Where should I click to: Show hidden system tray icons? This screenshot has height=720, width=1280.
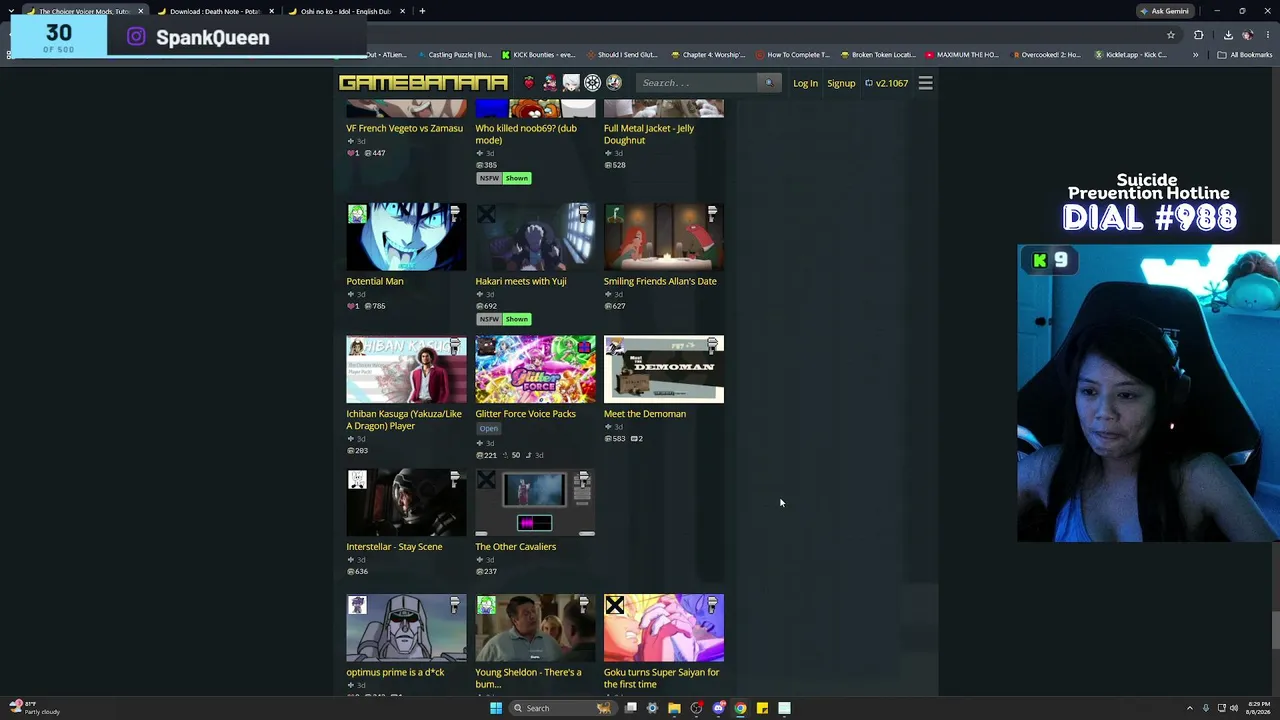(x=1192, y=708)
